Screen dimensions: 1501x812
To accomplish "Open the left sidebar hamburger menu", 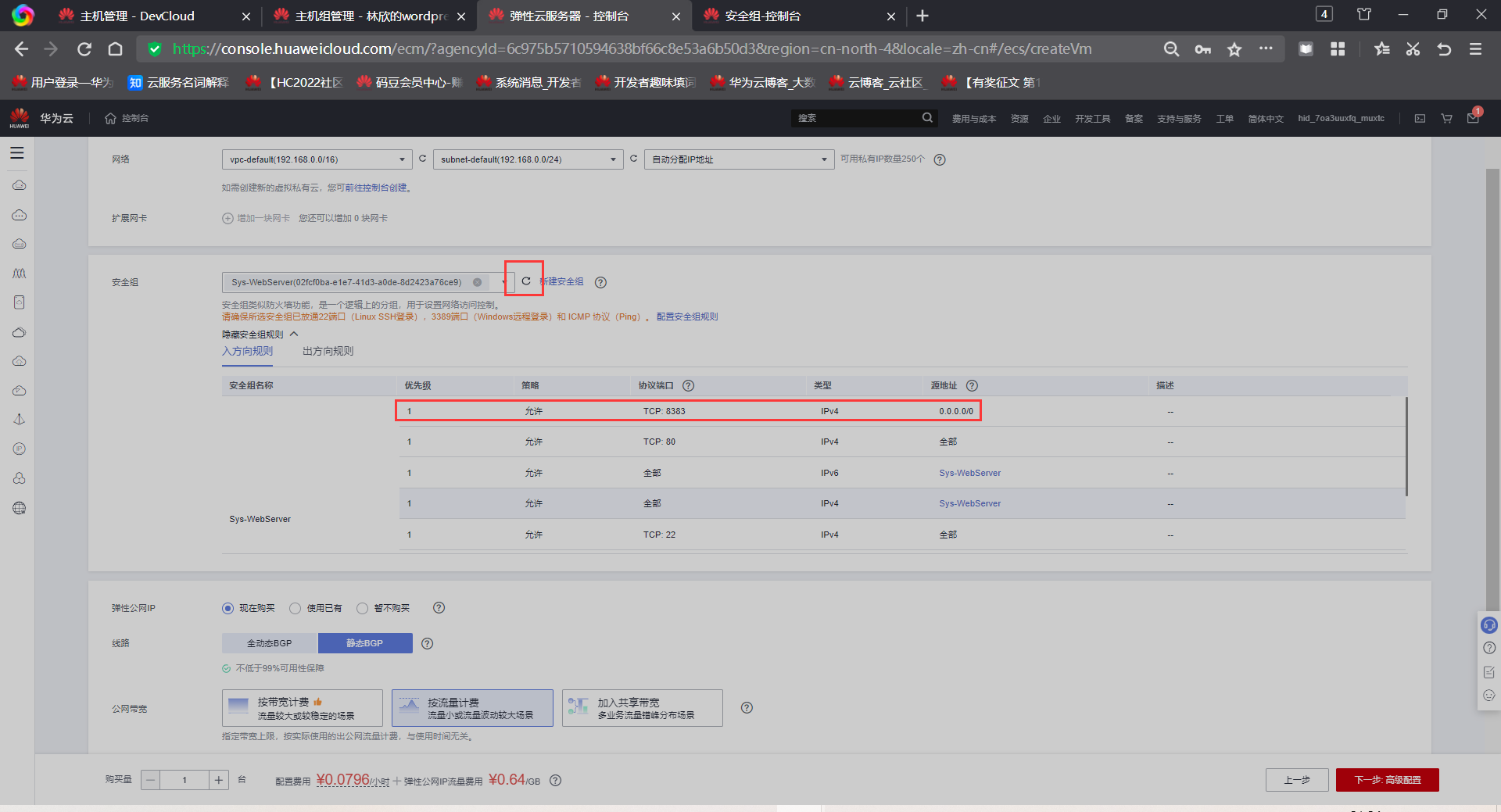I will click(17, 153).
